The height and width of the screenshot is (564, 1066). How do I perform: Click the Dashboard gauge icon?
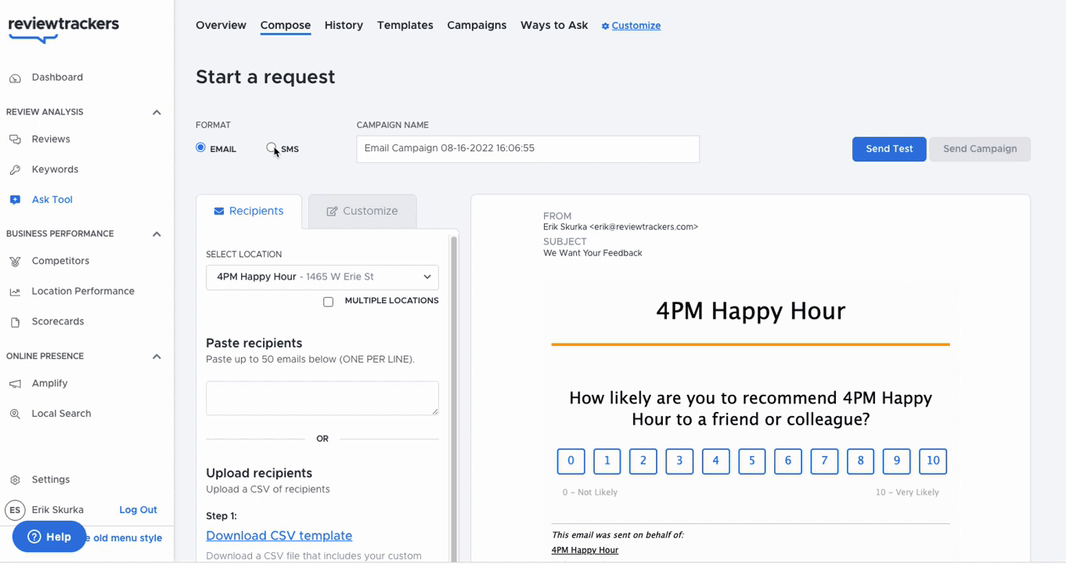pos(15,78)
